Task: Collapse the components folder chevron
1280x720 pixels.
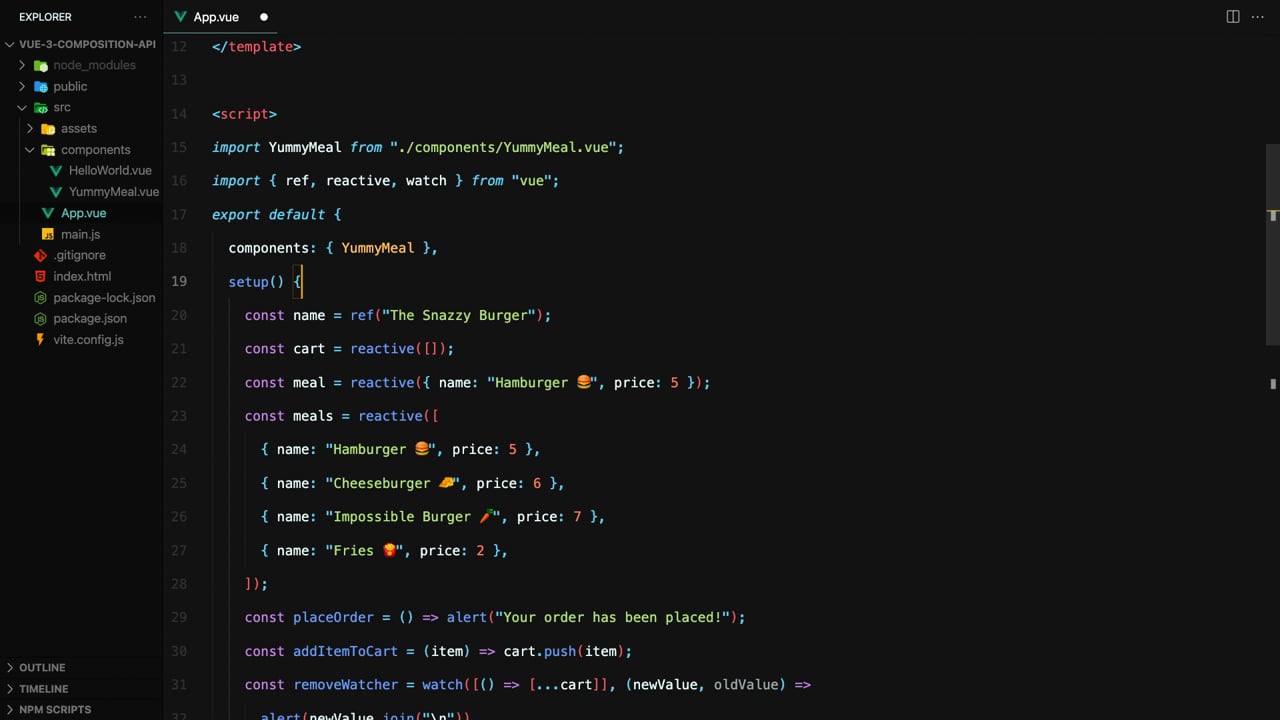Action: (30, 150)
